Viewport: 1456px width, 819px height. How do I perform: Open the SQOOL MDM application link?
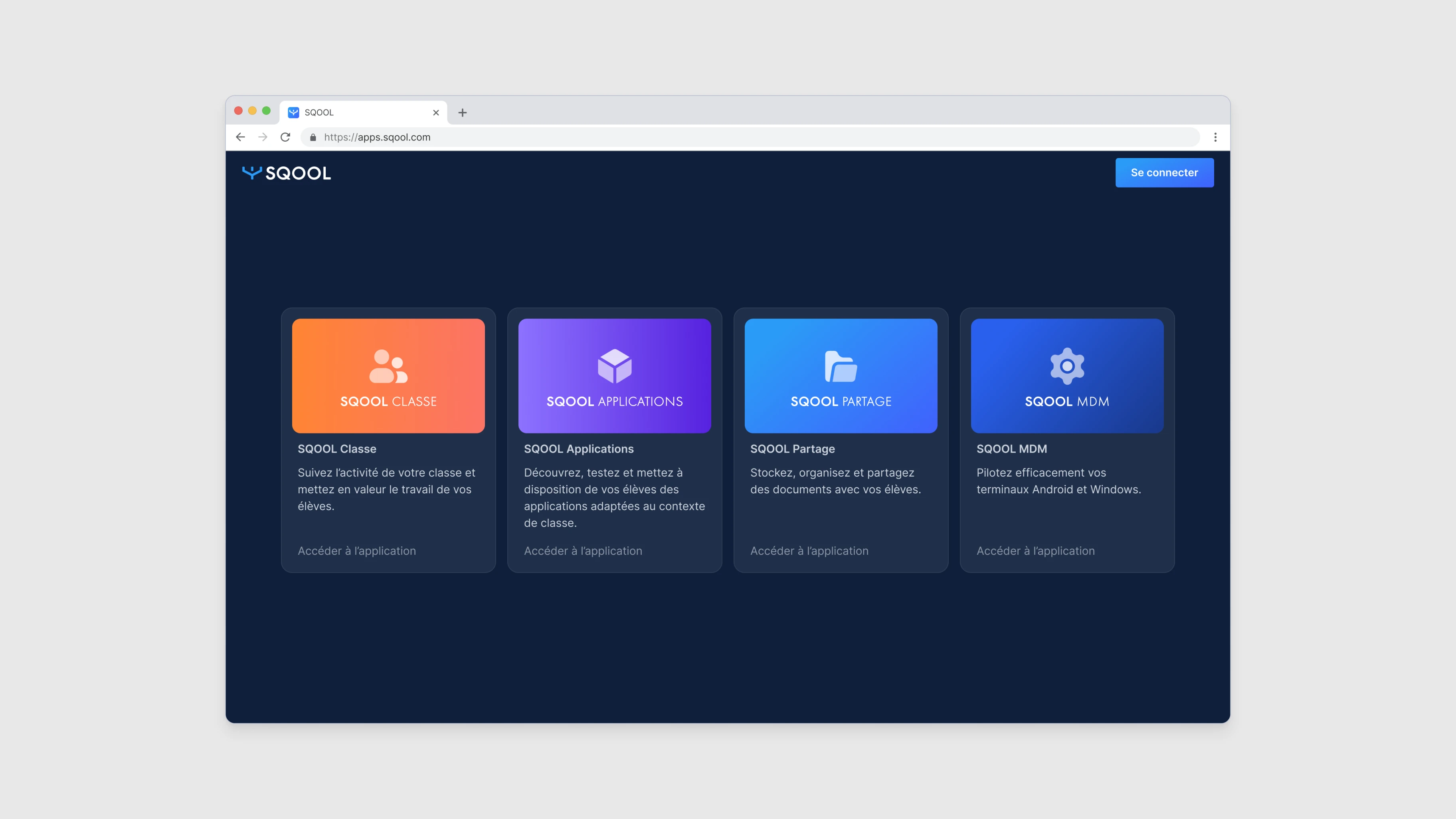pyautogui.click(x=1035, y=550)
